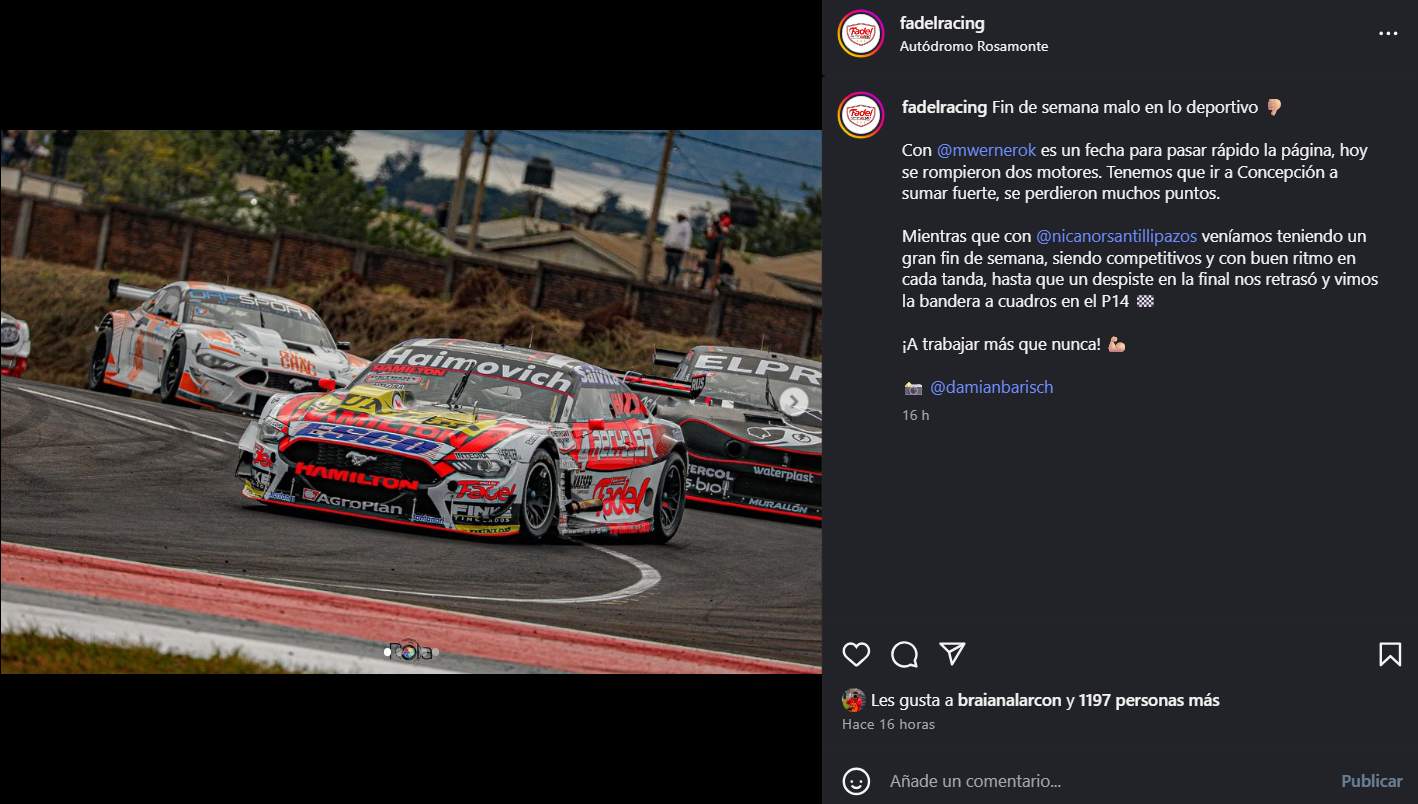Click the Publicar button
1418x804 pixels.
1372,781
